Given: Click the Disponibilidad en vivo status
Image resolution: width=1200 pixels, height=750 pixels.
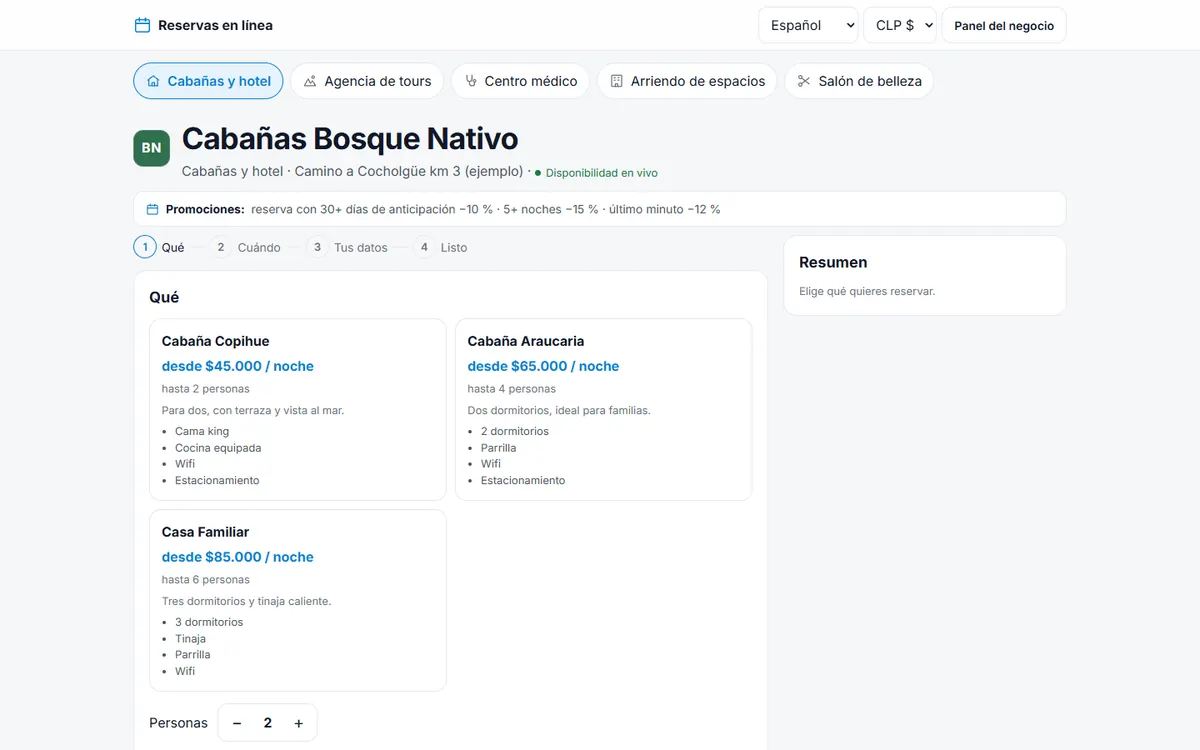Looking at the screenshot, I should click(596, 173).
